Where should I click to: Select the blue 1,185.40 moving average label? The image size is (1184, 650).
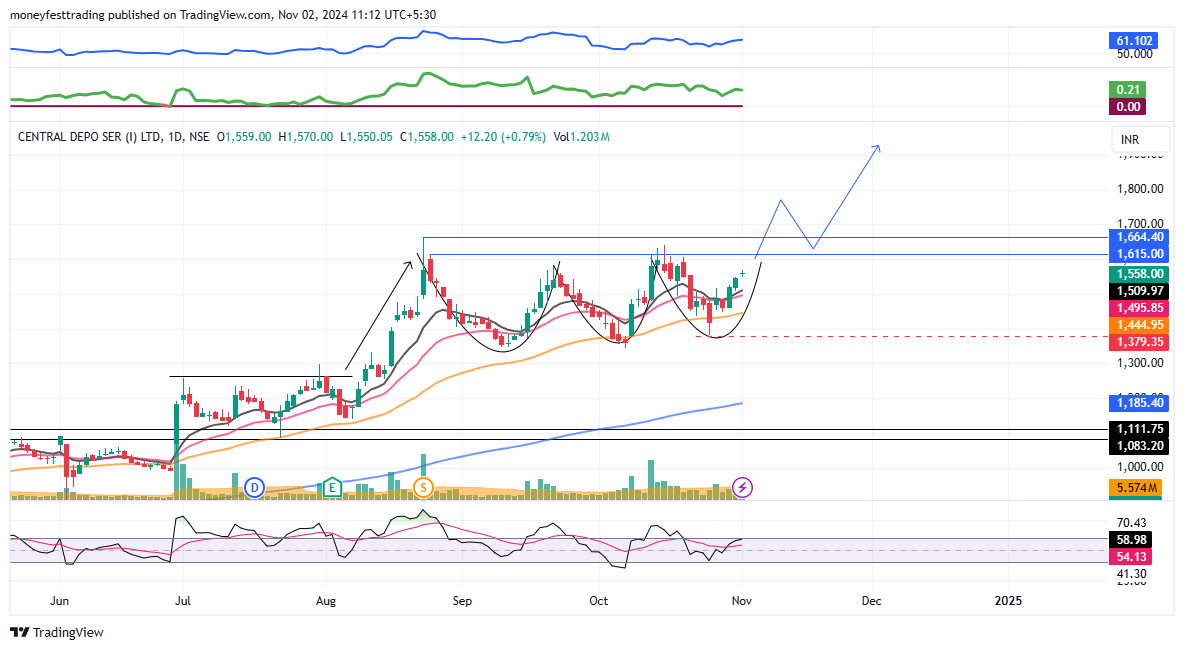(x=1140, y=402)
